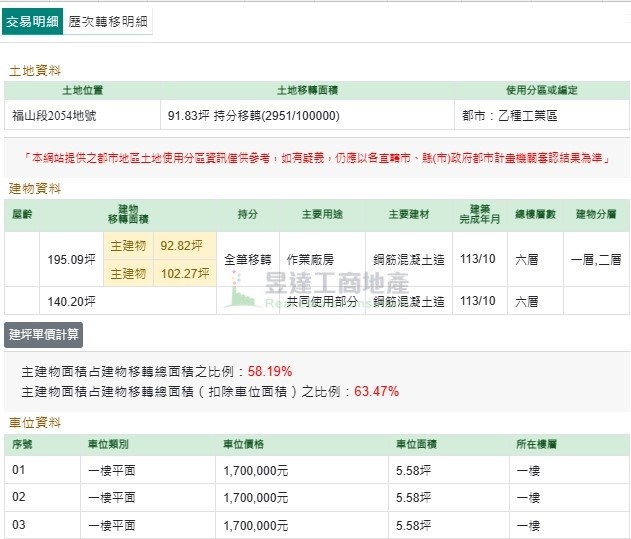Select the 195.09坪 building transfer area

point(71,260)
